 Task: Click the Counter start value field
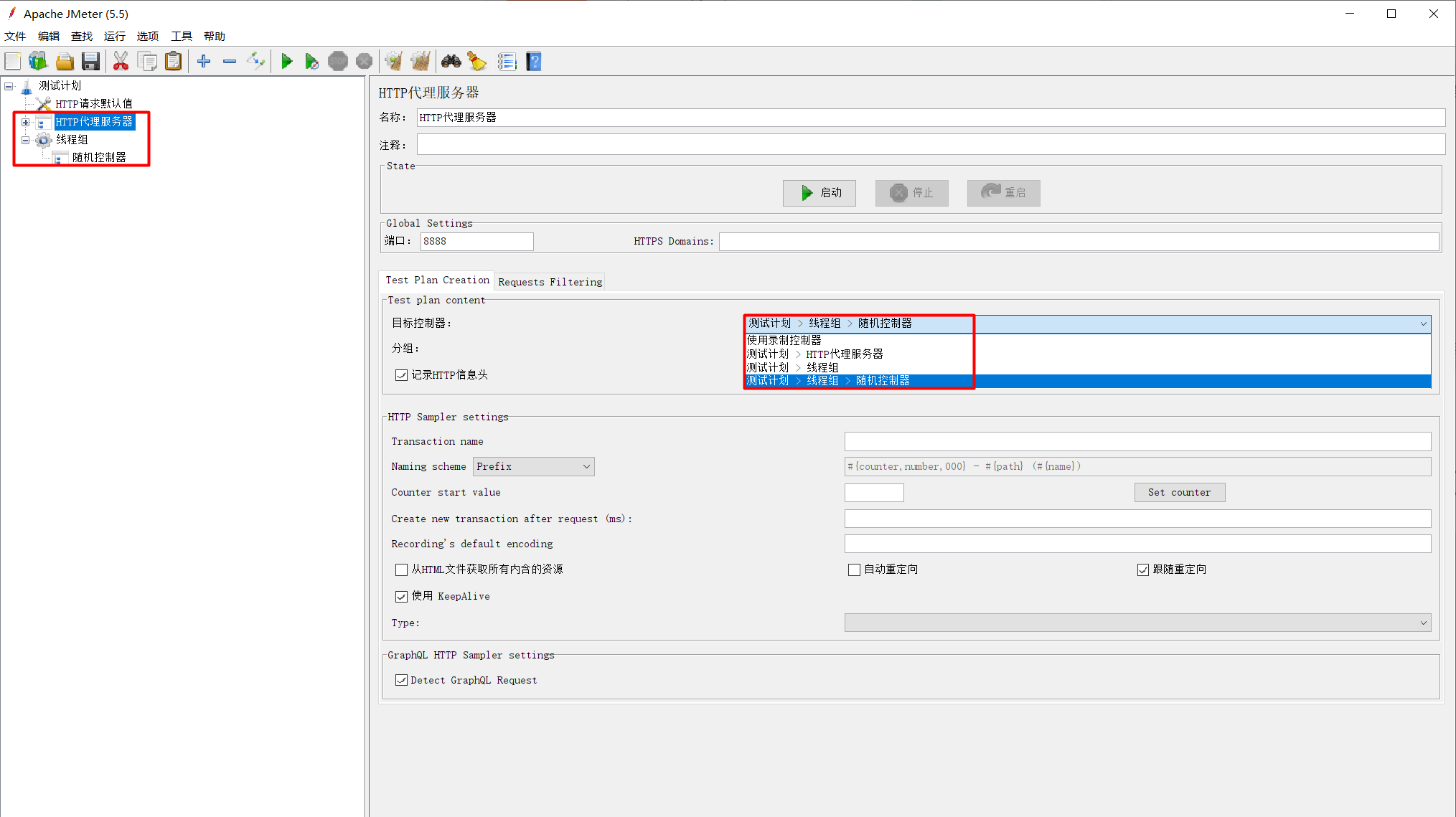pyautogui.click(x=874, y=492)
